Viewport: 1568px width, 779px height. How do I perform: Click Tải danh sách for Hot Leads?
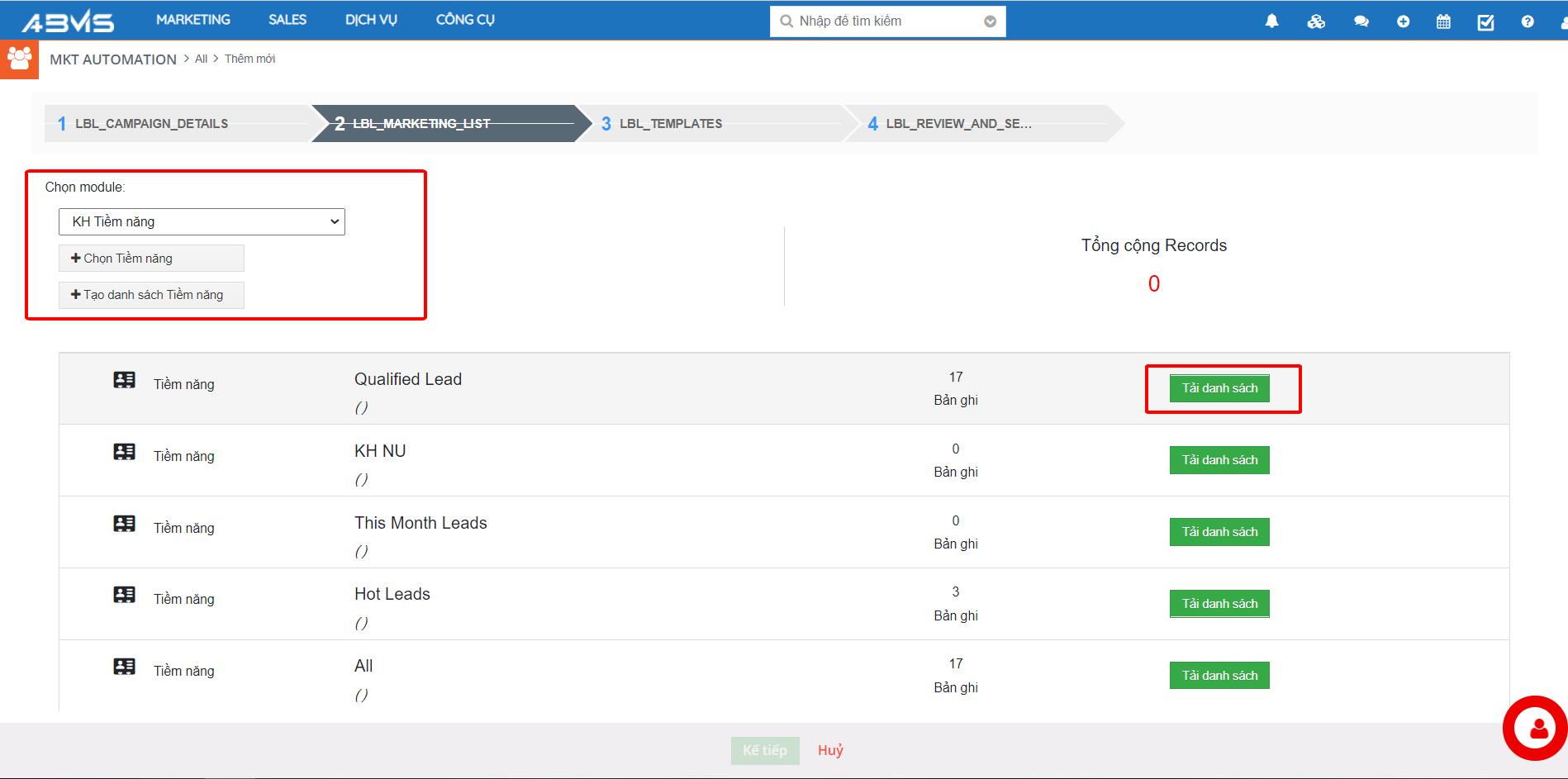pos(1219,604)
